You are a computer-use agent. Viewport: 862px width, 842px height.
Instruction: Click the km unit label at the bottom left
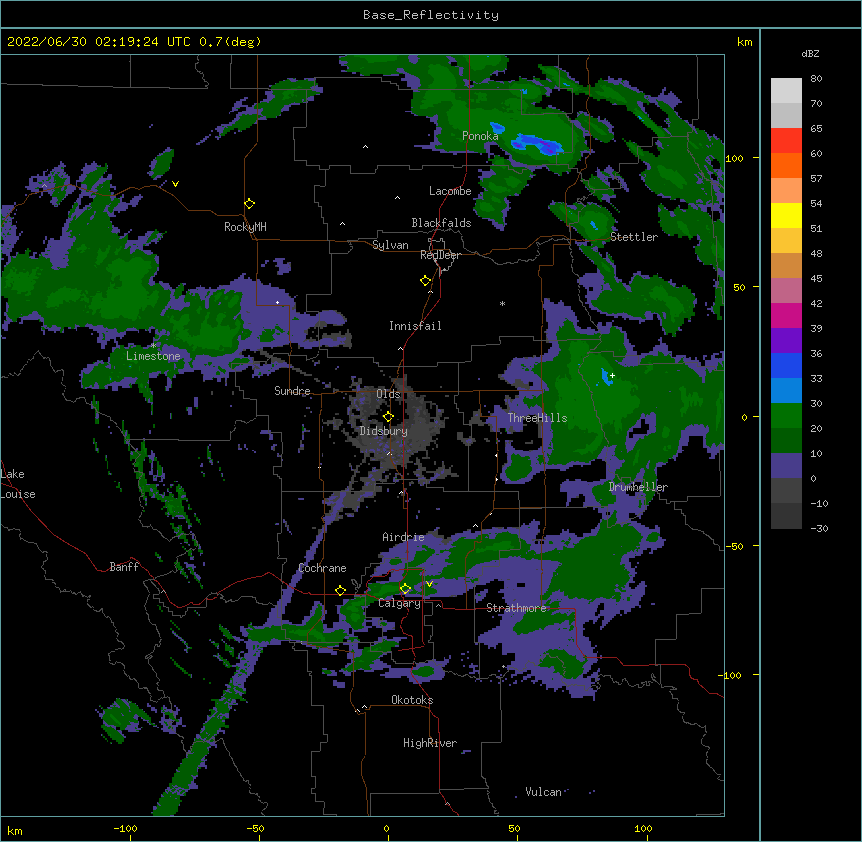[15, 830]
